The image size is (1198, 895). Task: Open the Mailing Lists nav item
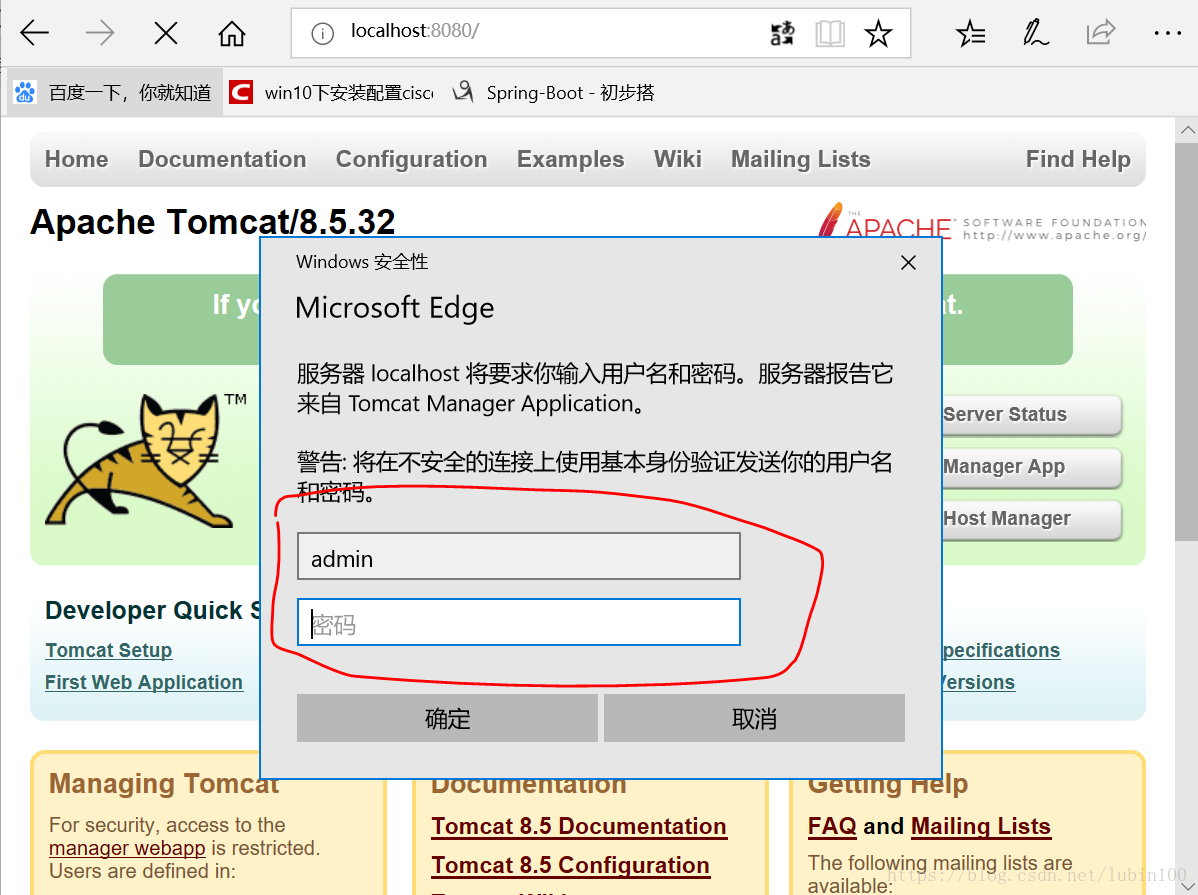(801, 159)
